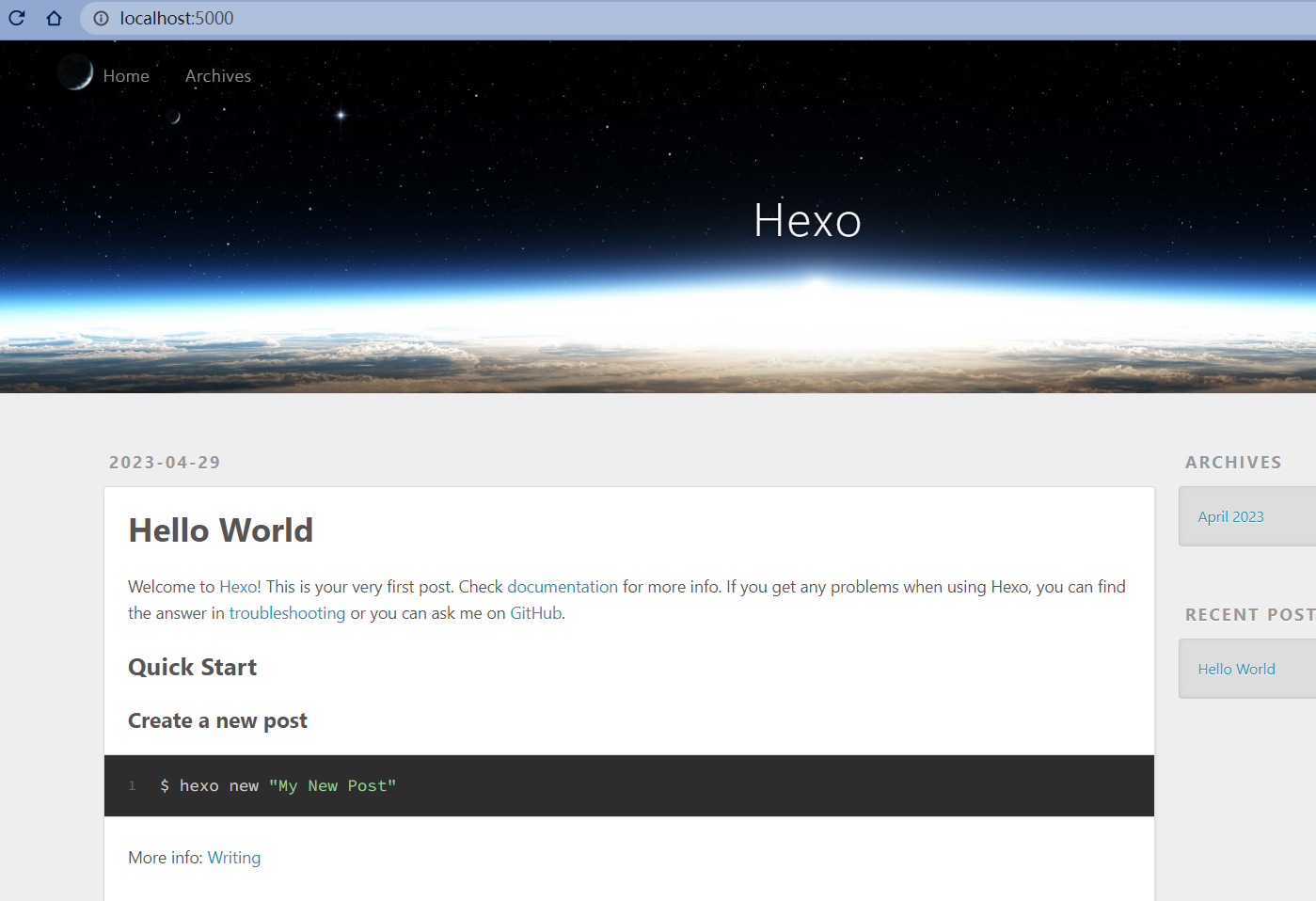The height and width of the screenshot is (901, 1316).
Task: Go to the Archives navigation menu item
Action: pyautogui.click(x=218, y=76)
